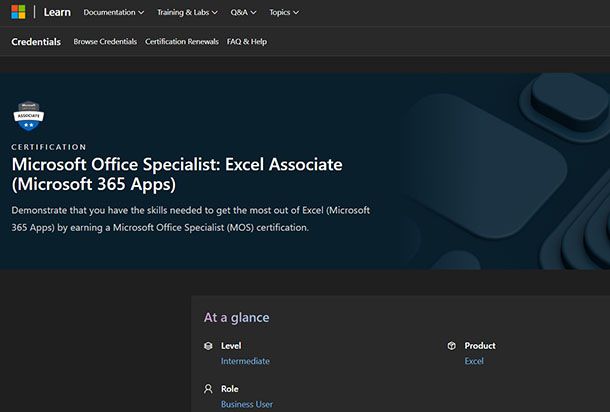Click the At a glance heading

(x=236, y=317)
